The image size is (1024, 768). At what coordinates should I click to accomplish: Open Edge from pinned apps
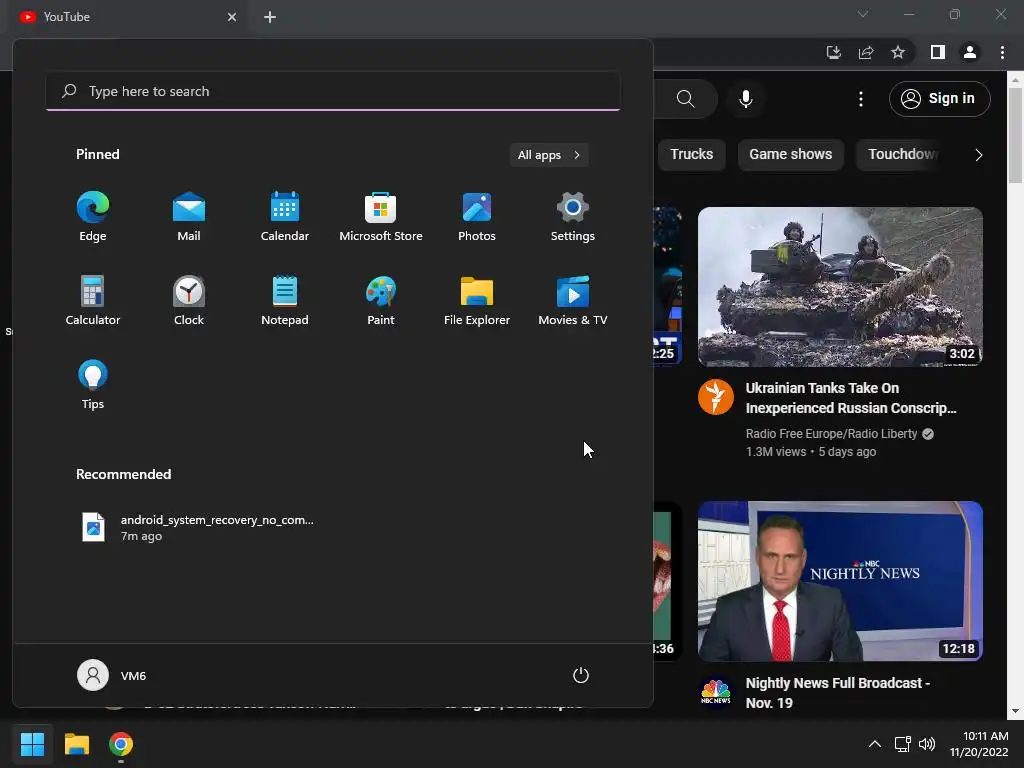click(x=93, y=217)
